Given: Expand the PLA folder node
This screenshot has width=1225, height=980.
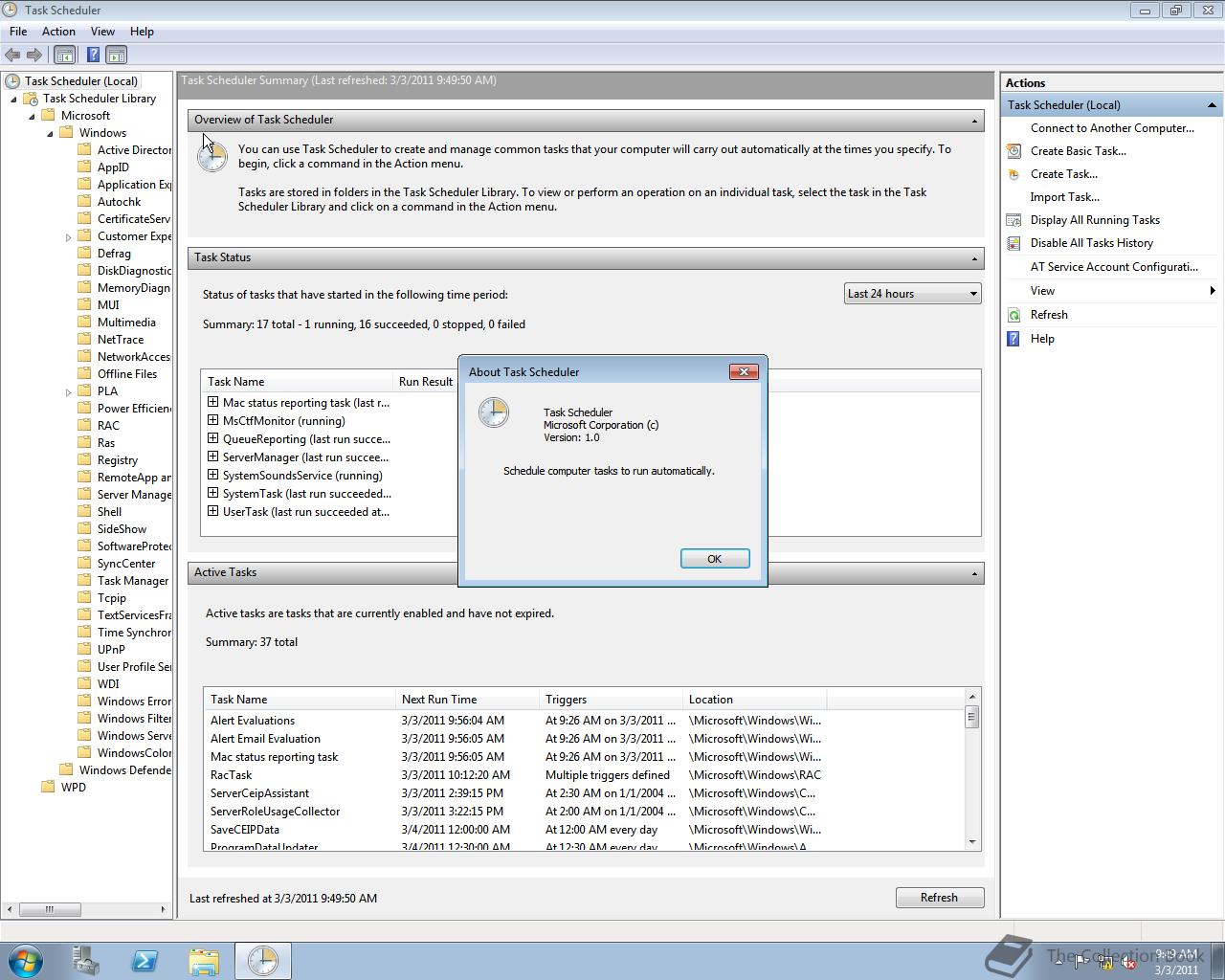Looking at the screenshot, I should (x=69, y=391).
